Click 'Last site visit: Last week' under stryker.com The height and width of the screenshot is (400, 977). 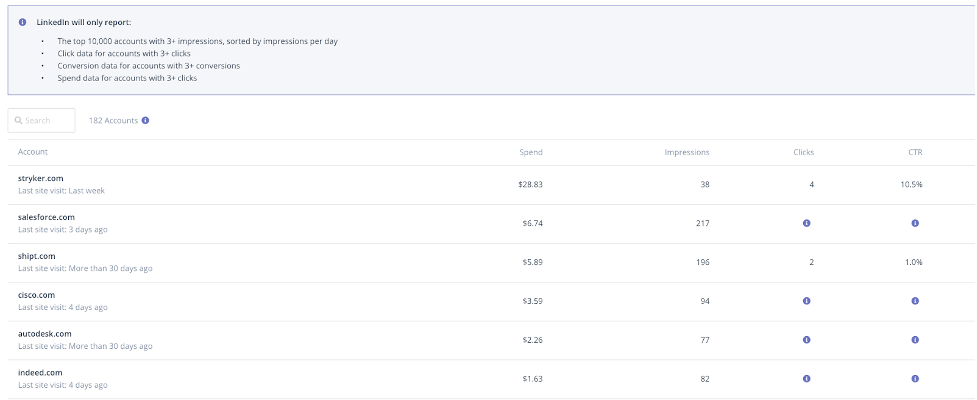tap(61, 191)
